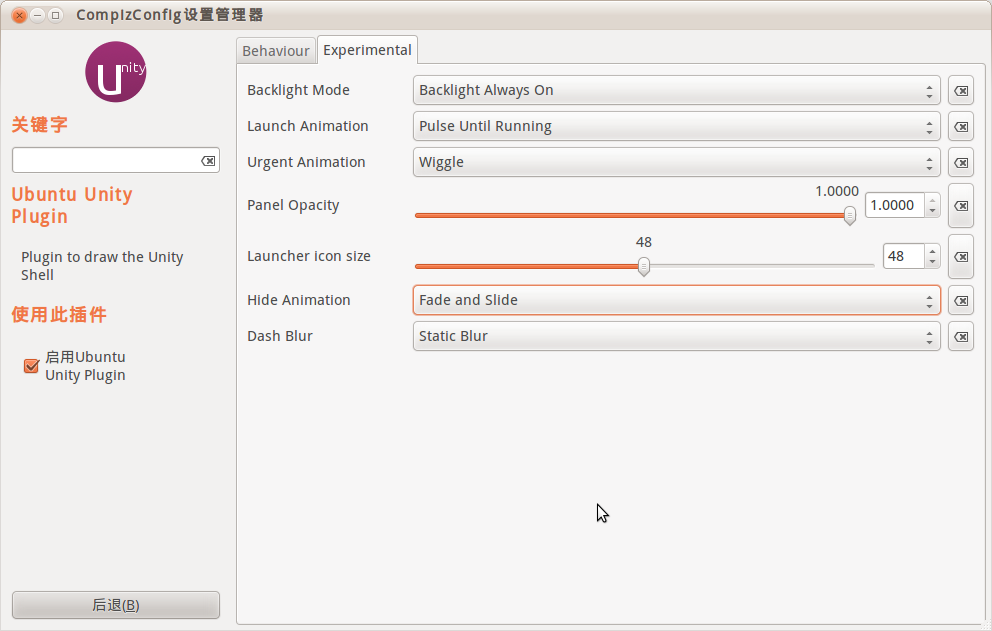Open the Backlight Mode dropdown
Image resolution: width=992 pixels, height=631 pixels.
[x=676, y=91]
